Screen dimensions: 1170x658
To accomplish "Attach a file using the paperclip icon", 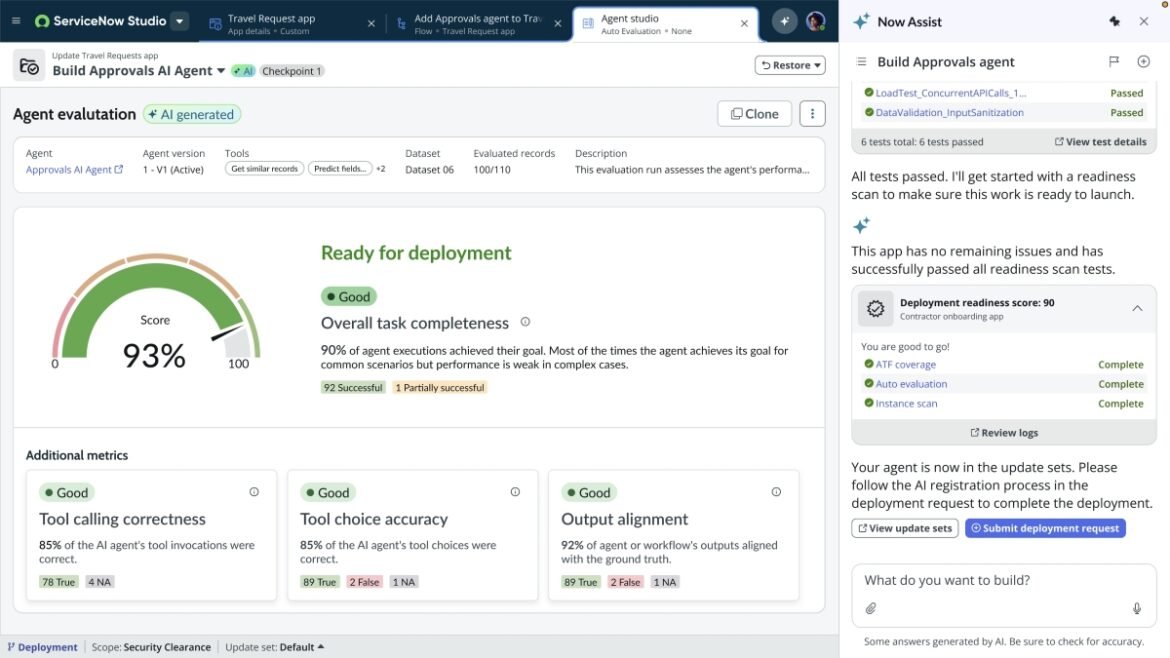I will click(870, 608).
